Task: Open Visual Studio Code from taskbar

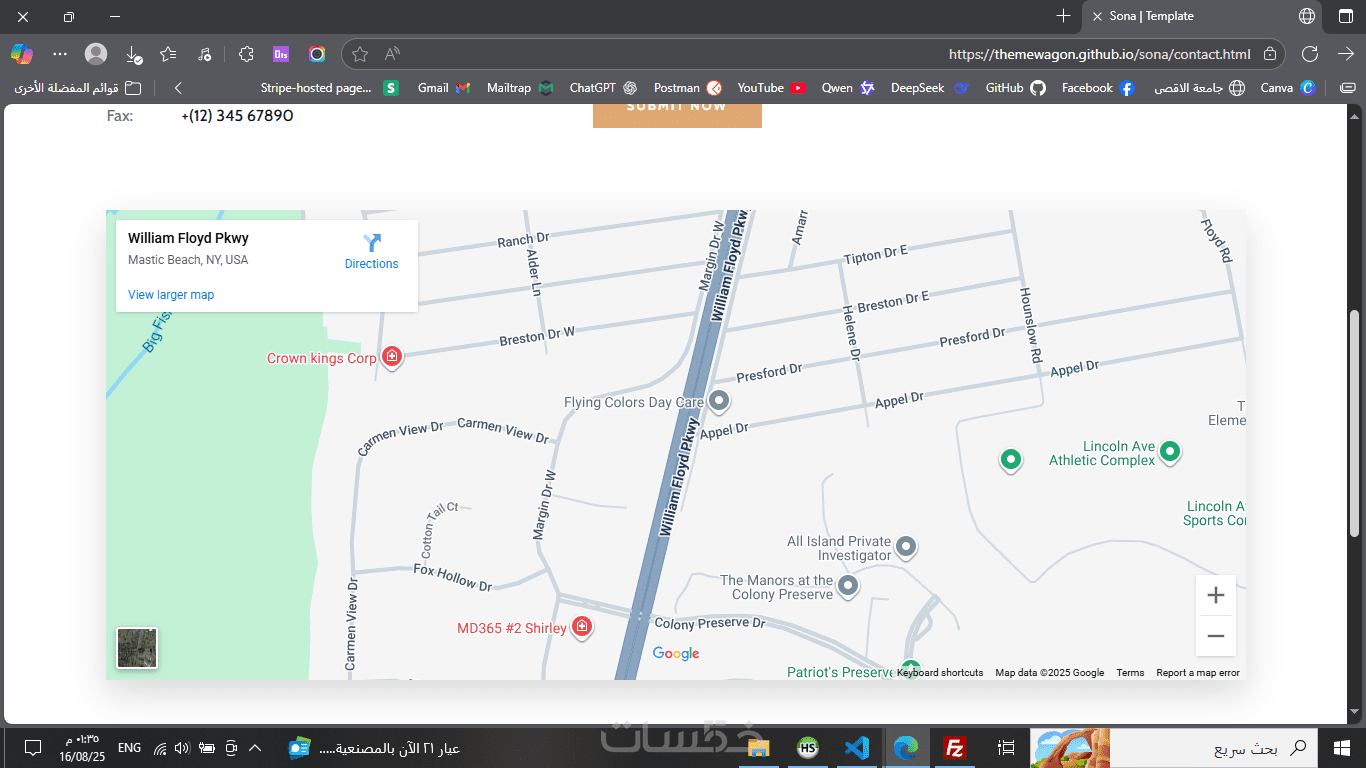Action: point(856,747)
